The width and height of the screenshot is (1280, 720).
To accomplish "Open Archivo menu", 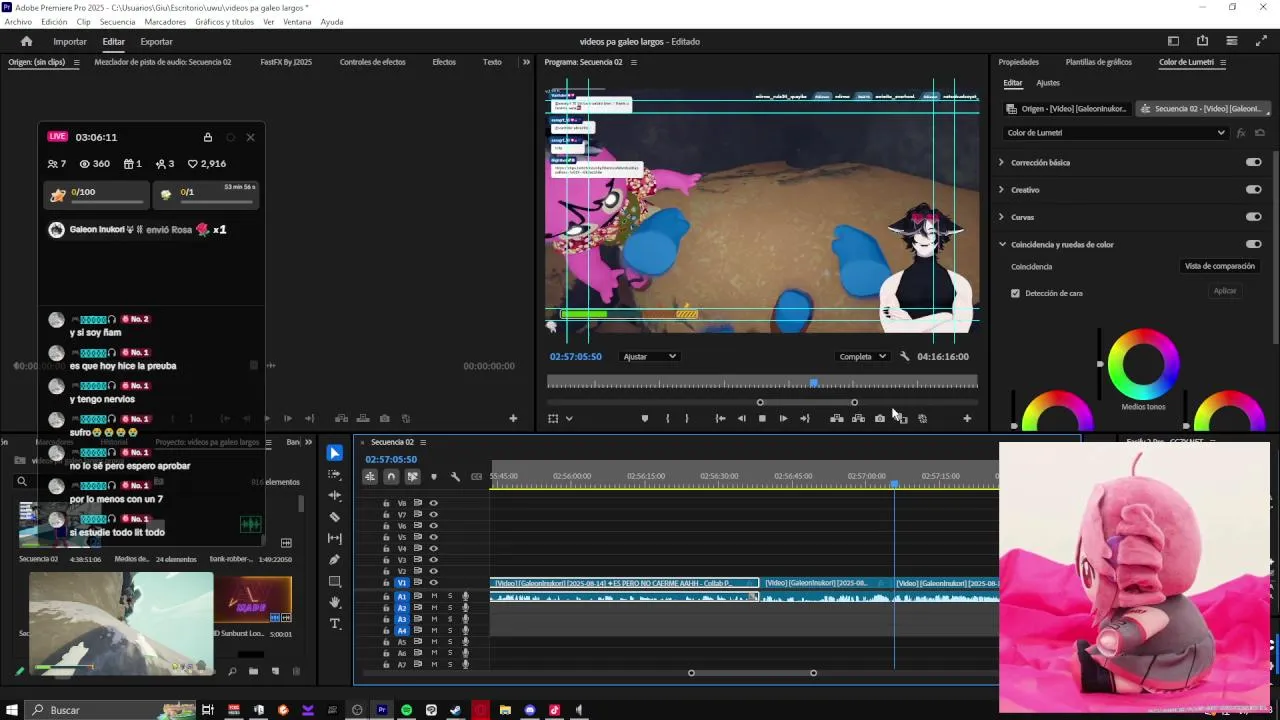I will tap(18, 21).
